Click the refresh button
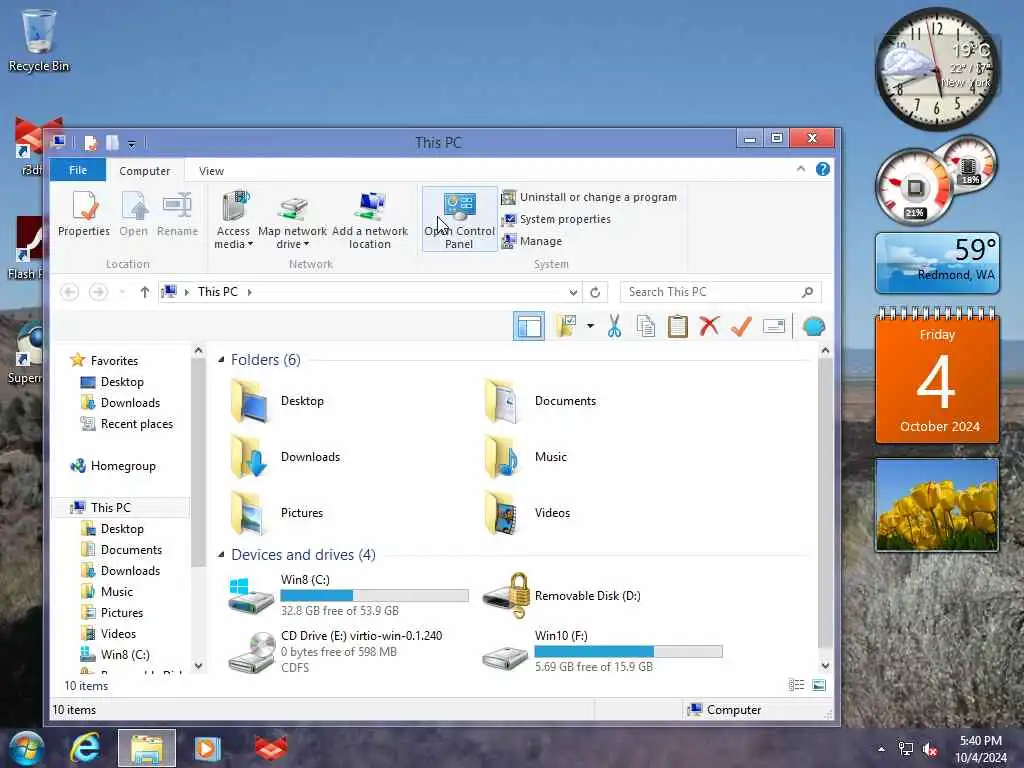The image size is (1024, 768). pos(595,293)
